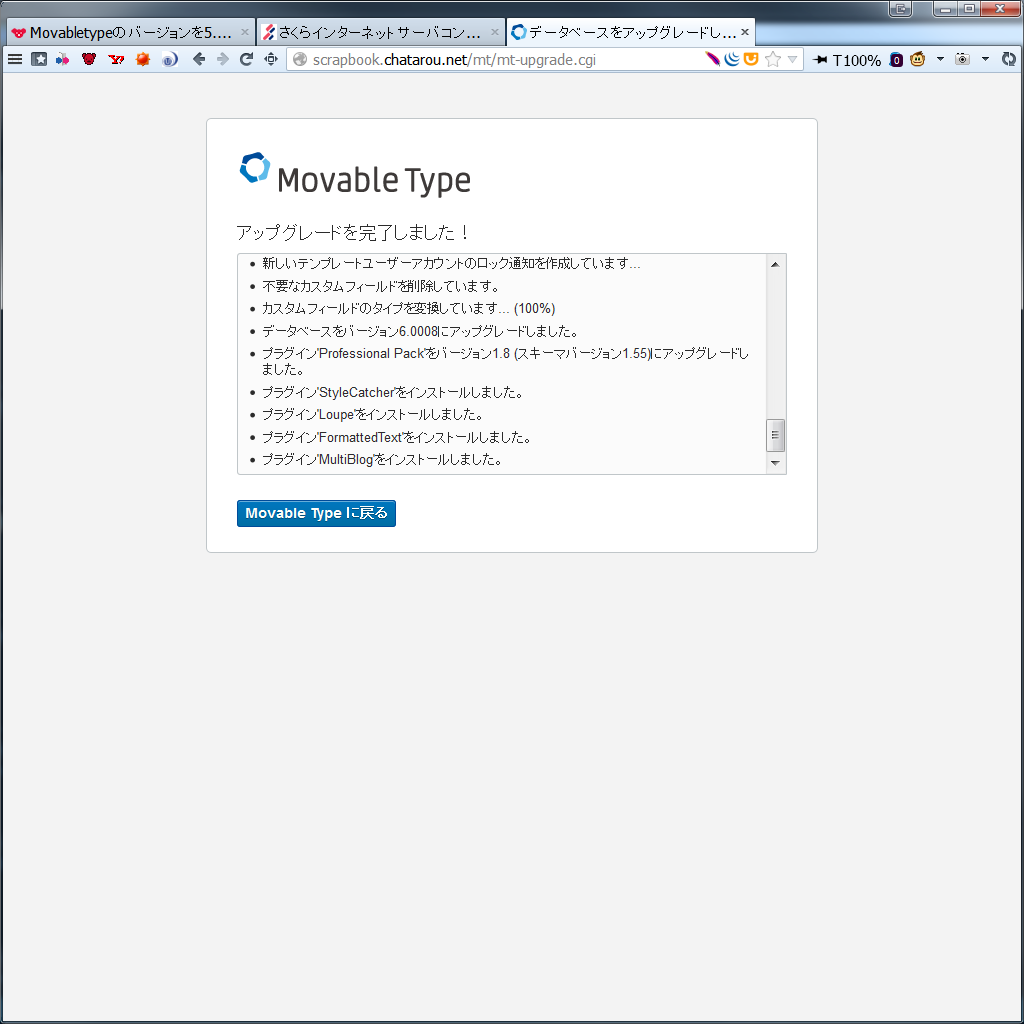Click the blue swirl toolbar icon
This screenshot has height=1024, width=1024.
pyautogui.click(x=169, y=59)
